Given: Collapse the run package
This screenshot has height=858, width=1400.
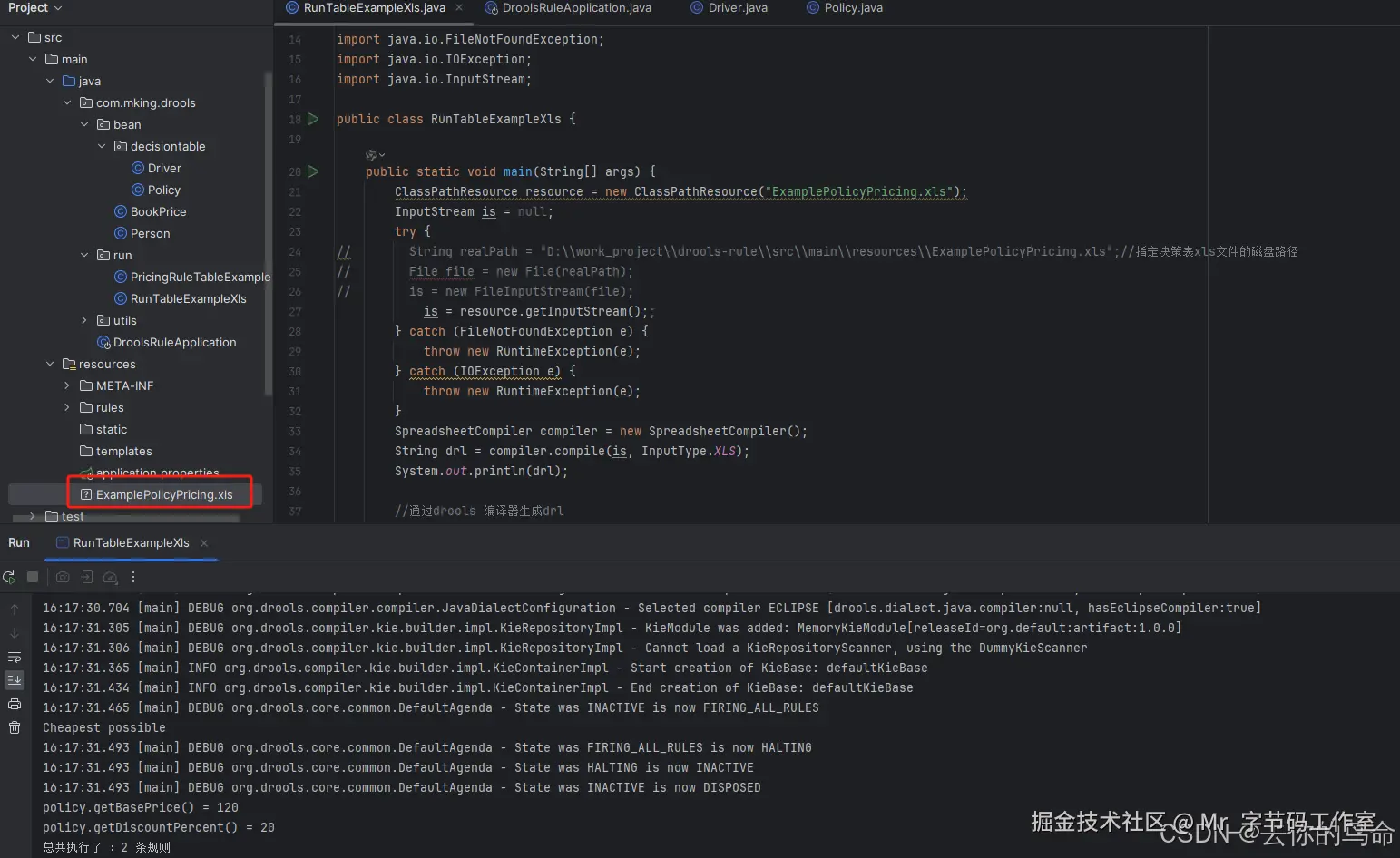Looking at the screenshot, I should pyautogui.click(x=84, y=255).
